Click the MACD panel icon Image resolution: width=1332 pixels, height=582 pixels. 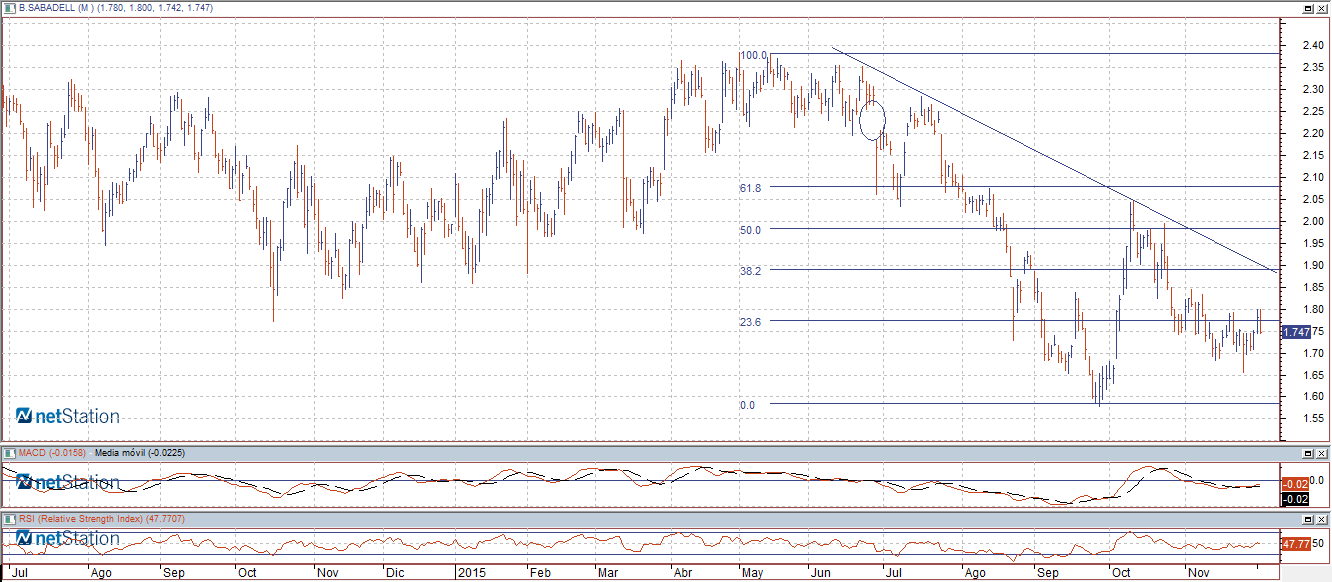[10, 452]
